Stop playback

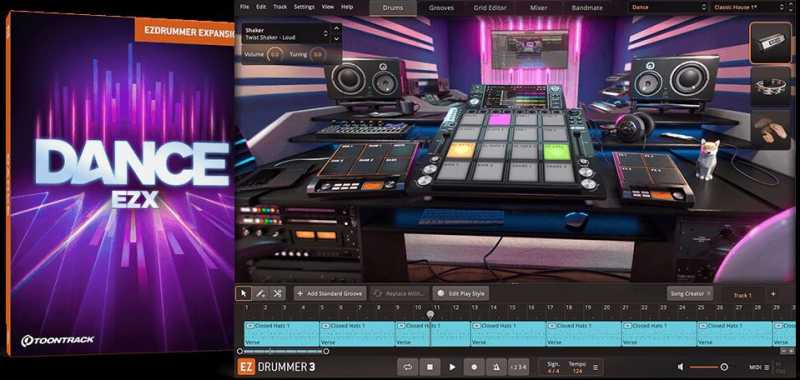coord(430,367)
